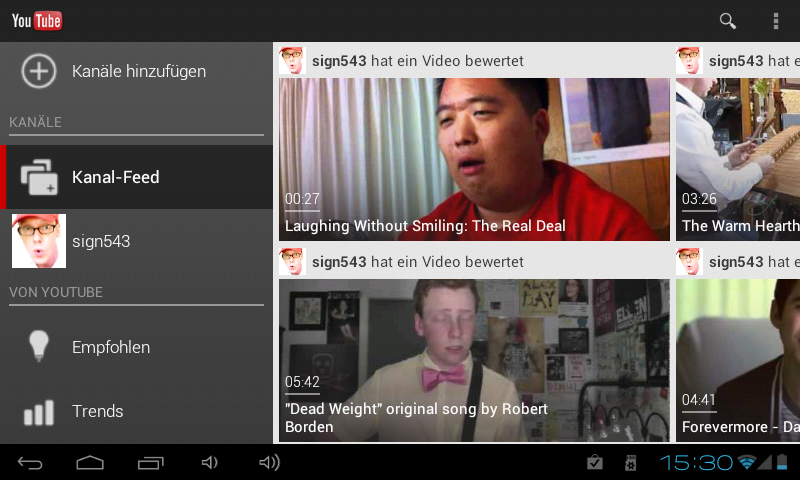Tap sign543 avatar above 'The Warm Hearth'
Viewport: 800px width, 480px height.
689,61
